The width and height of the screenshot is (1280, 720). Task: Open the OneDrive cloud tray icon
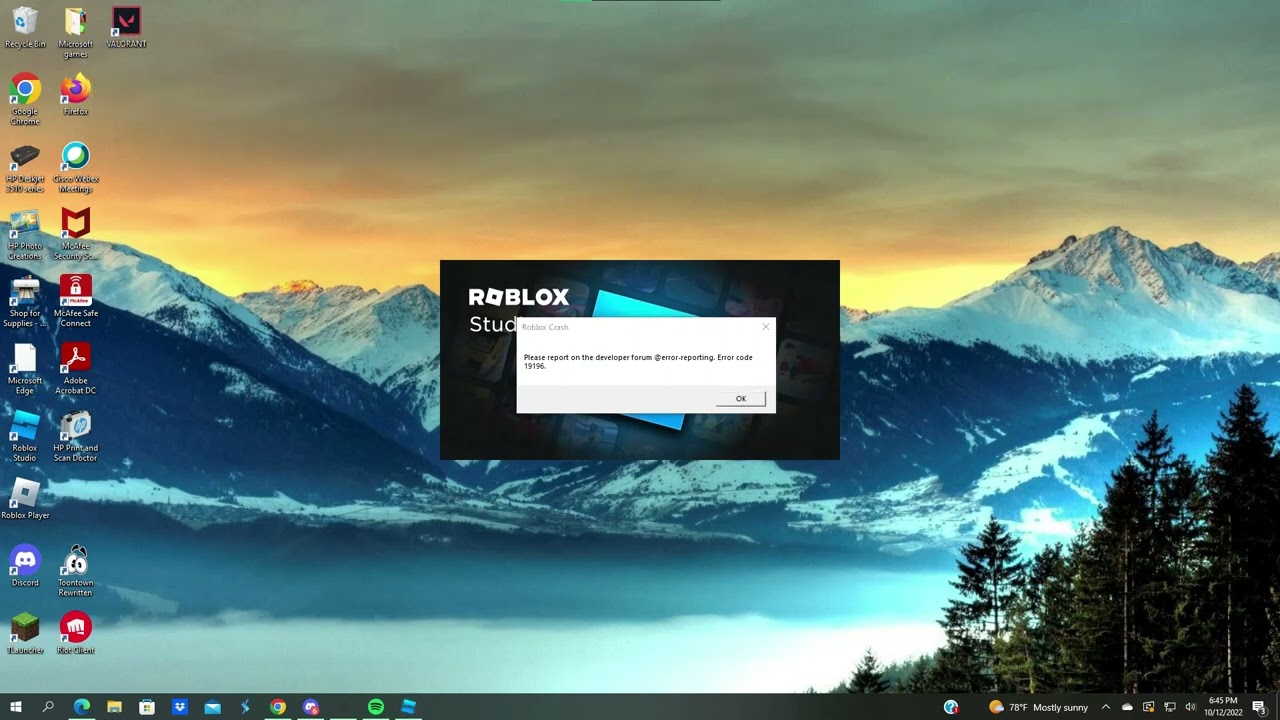tap(1127, 707)
